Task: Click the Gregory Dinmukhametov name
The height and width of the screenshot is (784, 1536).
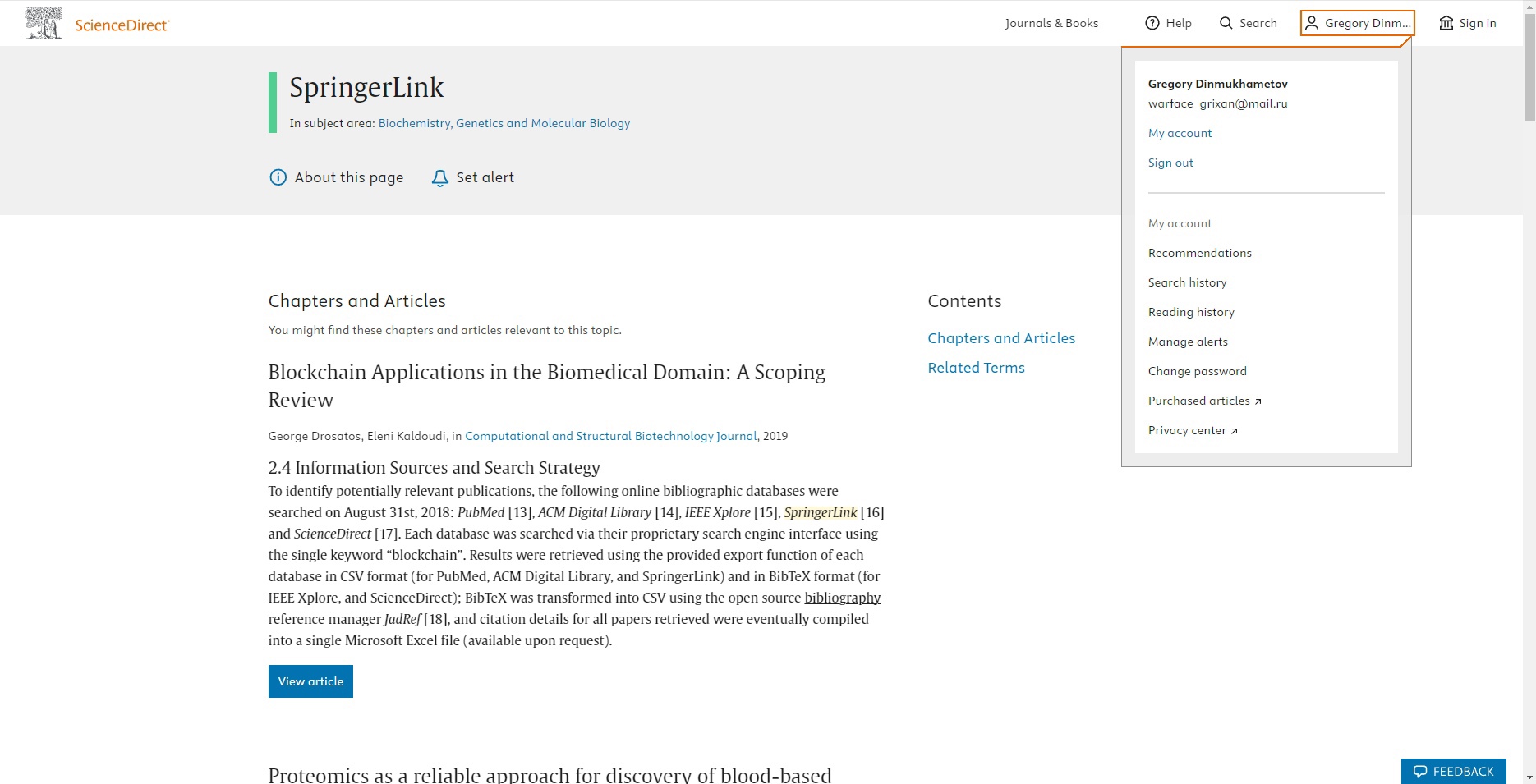Action: click(1217, 84)
